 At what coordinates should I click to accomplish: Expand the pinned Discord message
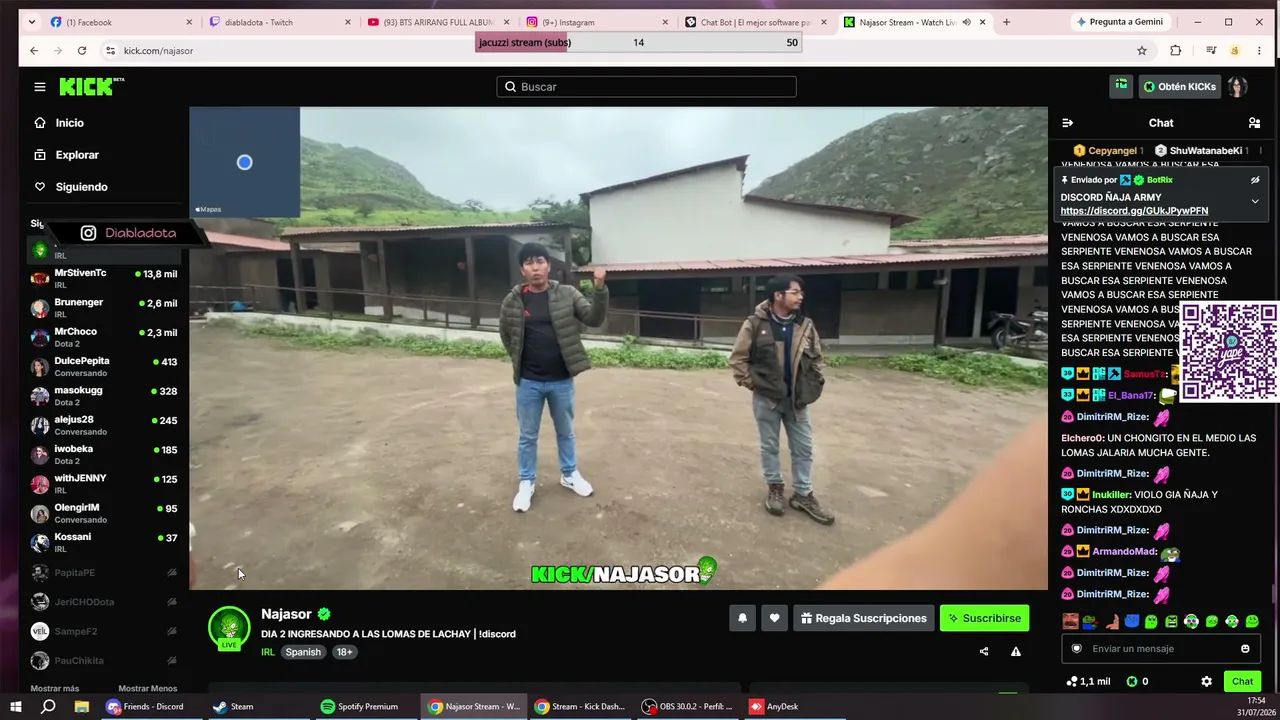pos(1255,201)
